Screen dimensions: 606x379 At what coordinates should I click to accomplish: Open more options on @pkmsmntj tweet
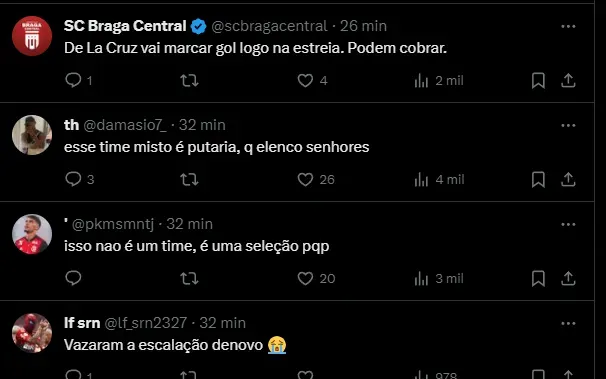point(568,224)
